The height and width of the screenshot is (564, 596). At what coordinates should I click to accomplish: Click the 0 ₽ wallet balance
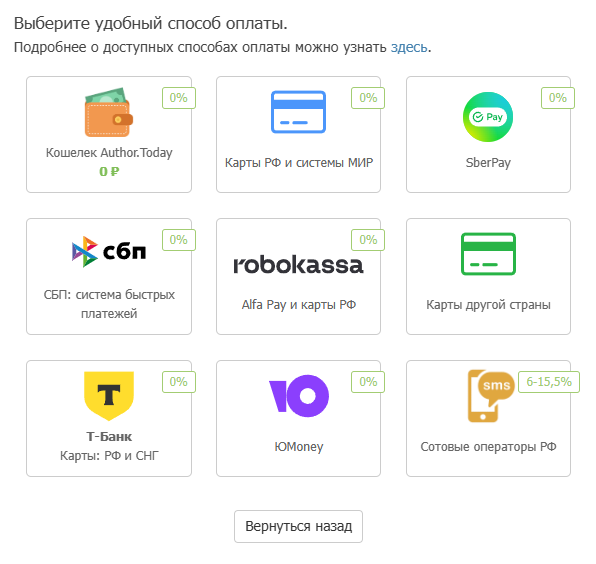(109, 172)
